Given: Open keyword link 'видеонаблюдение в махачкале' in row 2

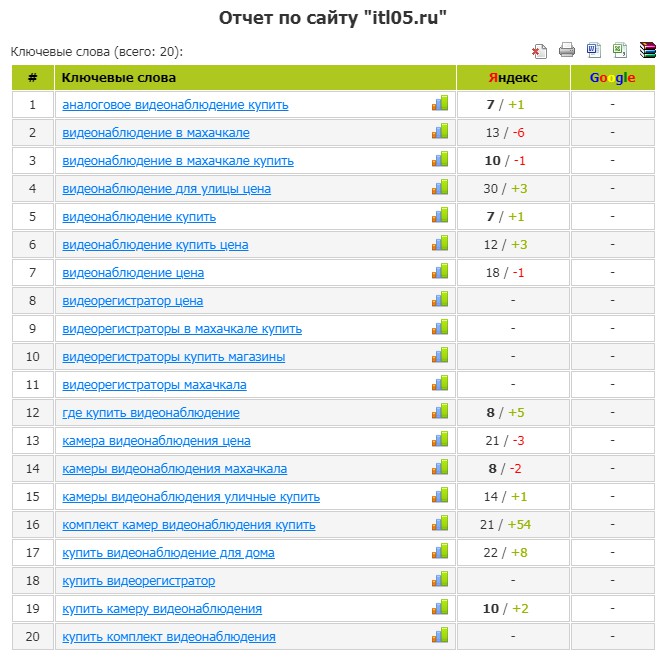Looking at the screenshot, I should click(156, 133).
